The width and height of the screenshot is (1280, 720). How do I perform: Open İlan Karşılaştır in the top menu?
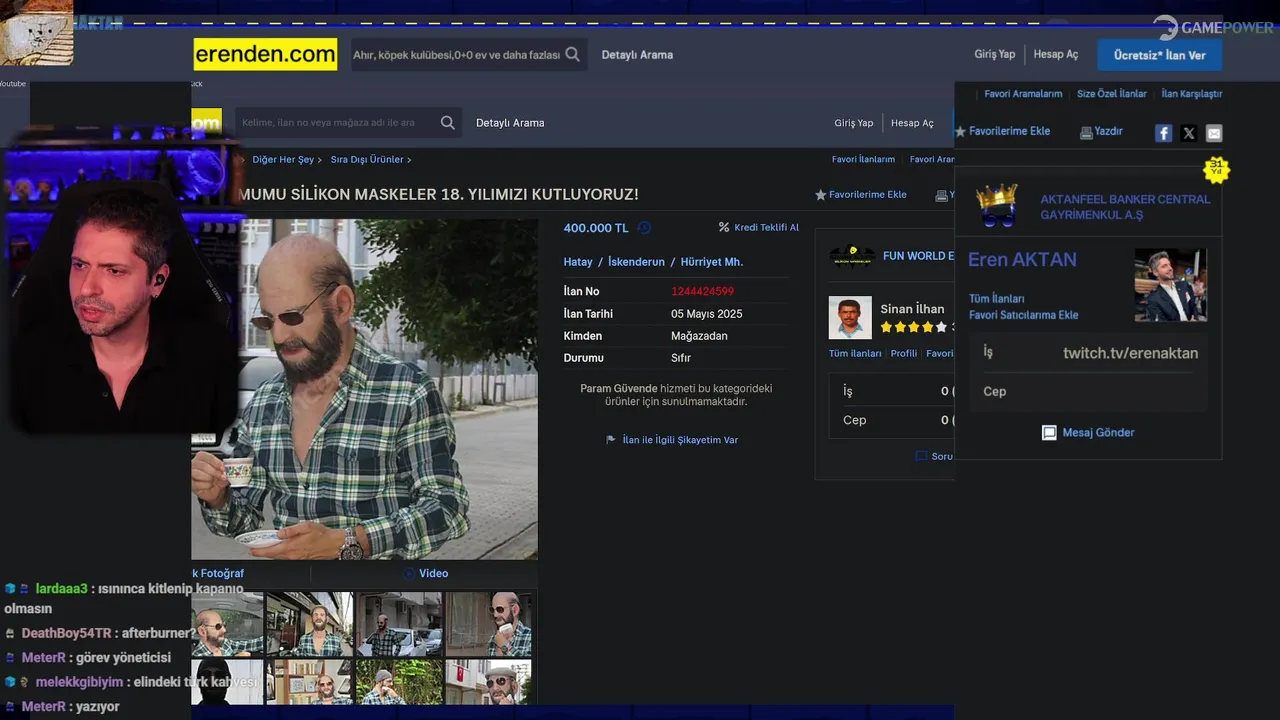(1192, 94)
